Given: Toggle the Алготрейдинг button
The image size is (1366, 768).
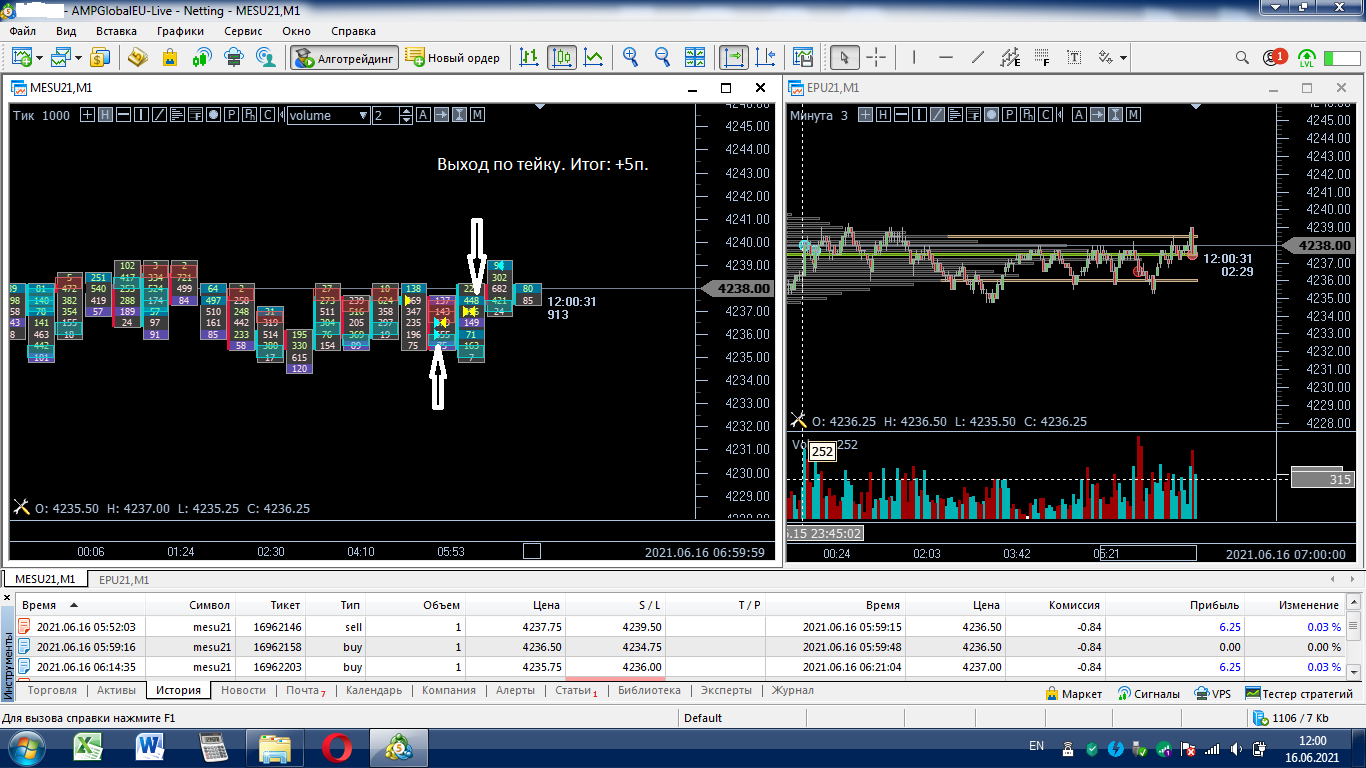Looking at the screenshot, I should click(x=345, y=58).
